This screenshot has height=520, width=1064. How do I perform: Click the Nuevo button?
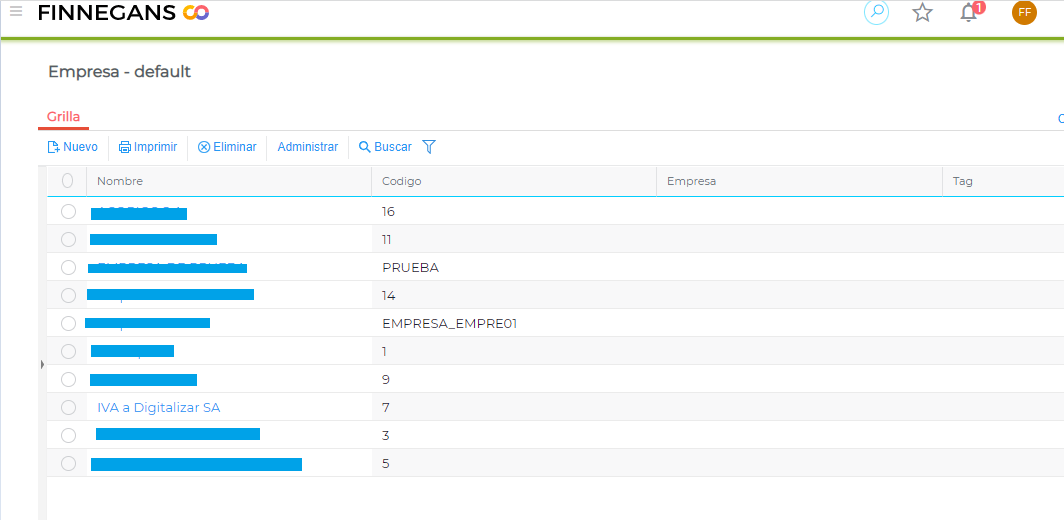[73, 147]
